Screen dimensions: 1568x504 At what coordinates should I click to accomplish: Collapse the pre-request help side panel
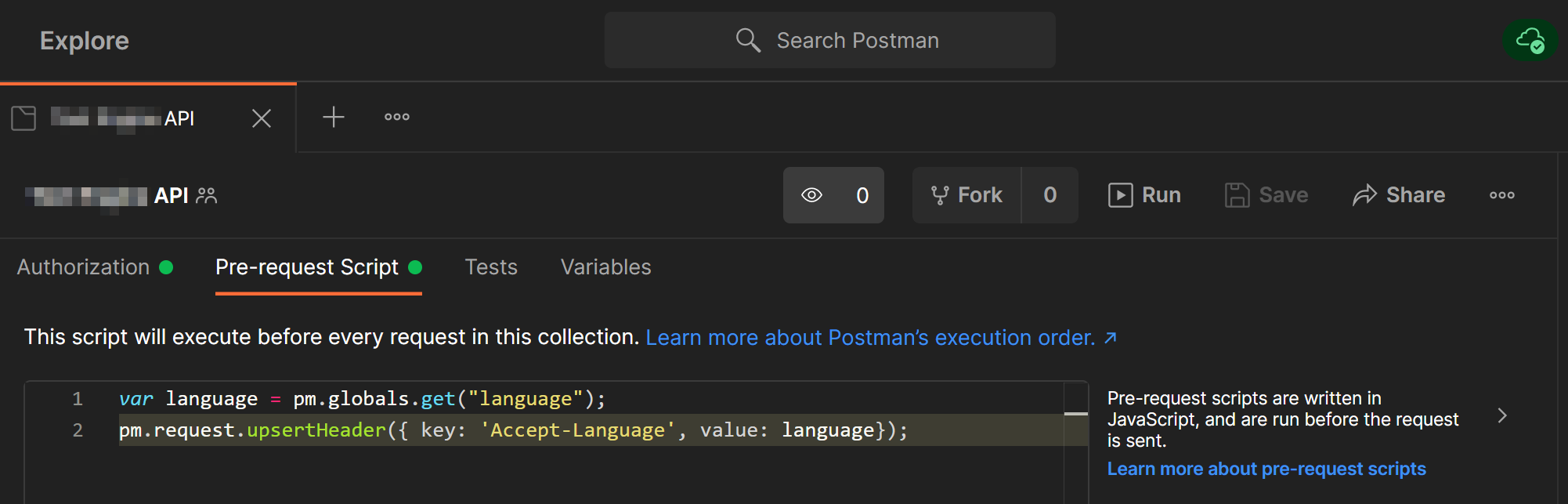pyautogui.click(x=1502, y=415)
